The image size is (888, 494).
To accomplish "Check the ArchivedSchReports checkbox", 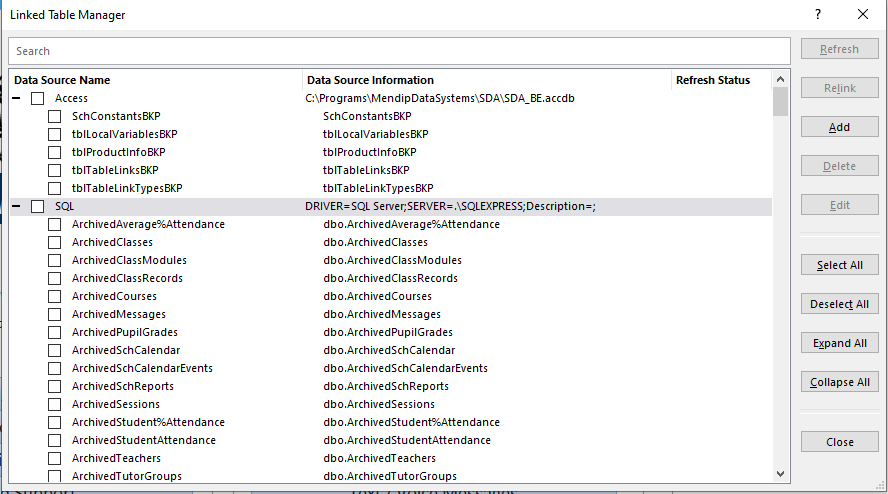I will tap(54, 386).
